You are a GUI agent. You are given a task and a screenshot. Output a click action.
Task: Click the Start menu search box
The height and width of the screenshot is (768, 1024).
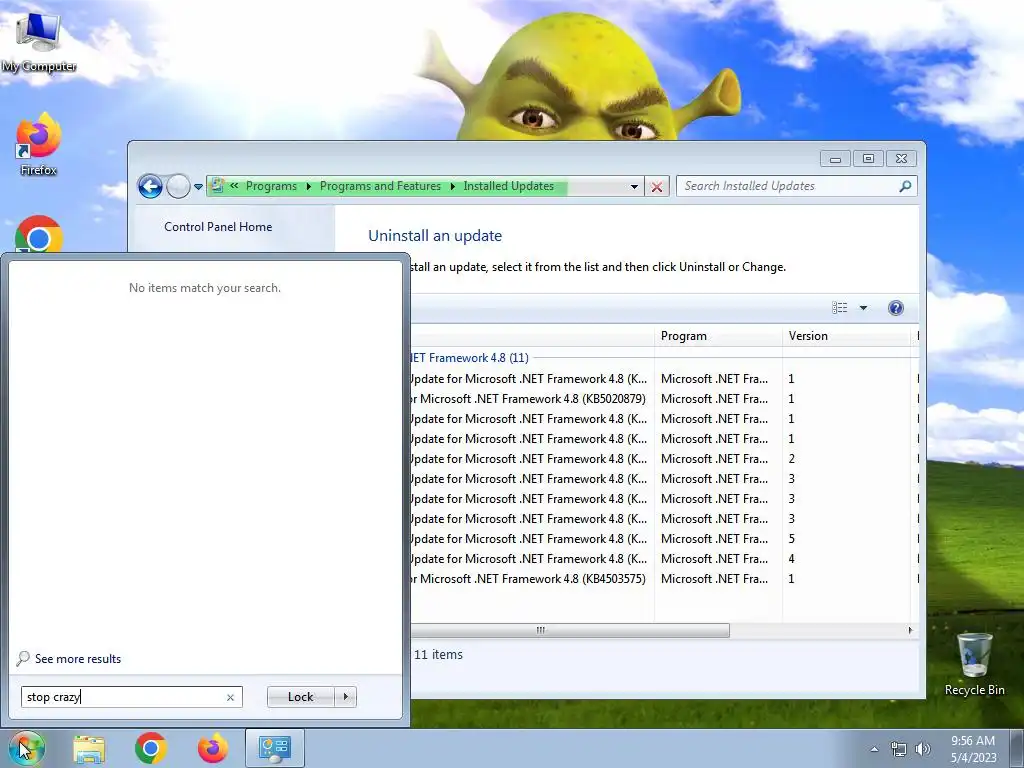(131, 697)
